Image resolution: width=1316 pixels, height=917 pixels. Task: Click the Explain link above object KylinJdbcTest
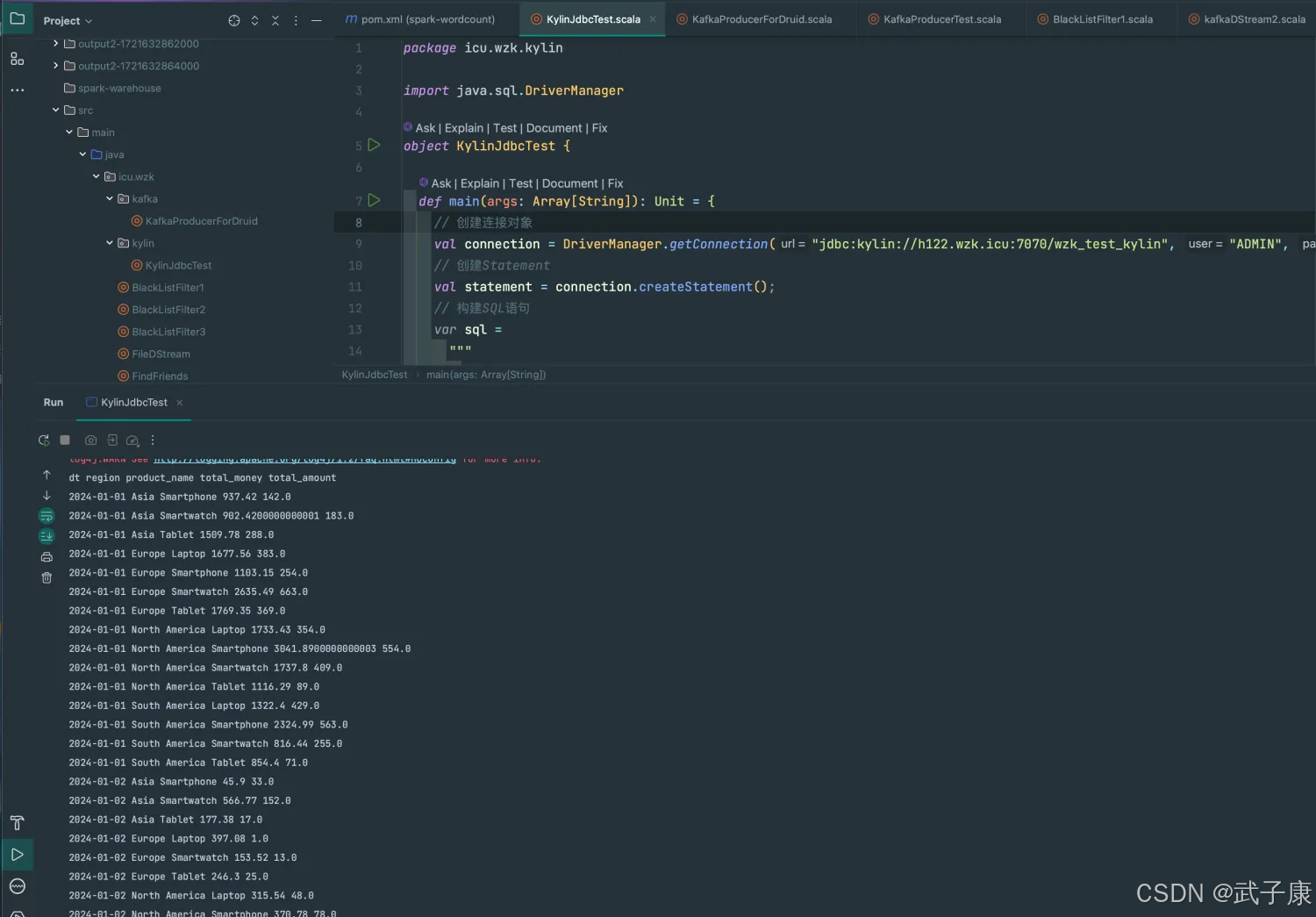(x=463, y=128)
